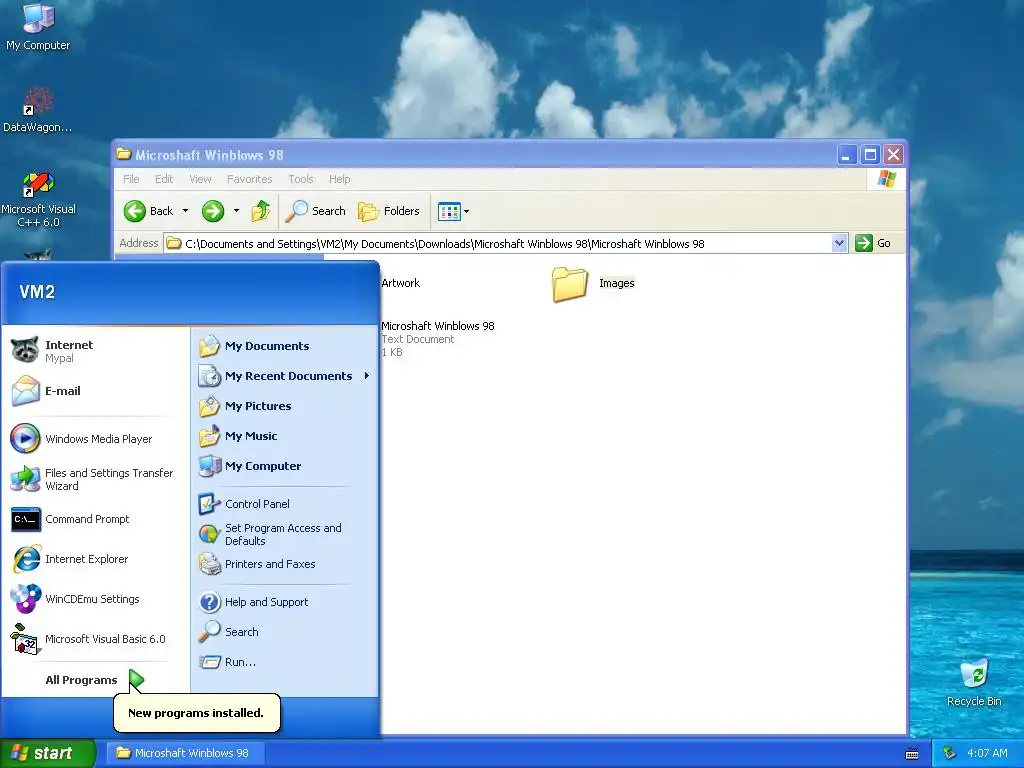This screenshot has width=1024, height=768.
Task: Open the Views dropdown in the toolbar
Action: tap(453, 211)
